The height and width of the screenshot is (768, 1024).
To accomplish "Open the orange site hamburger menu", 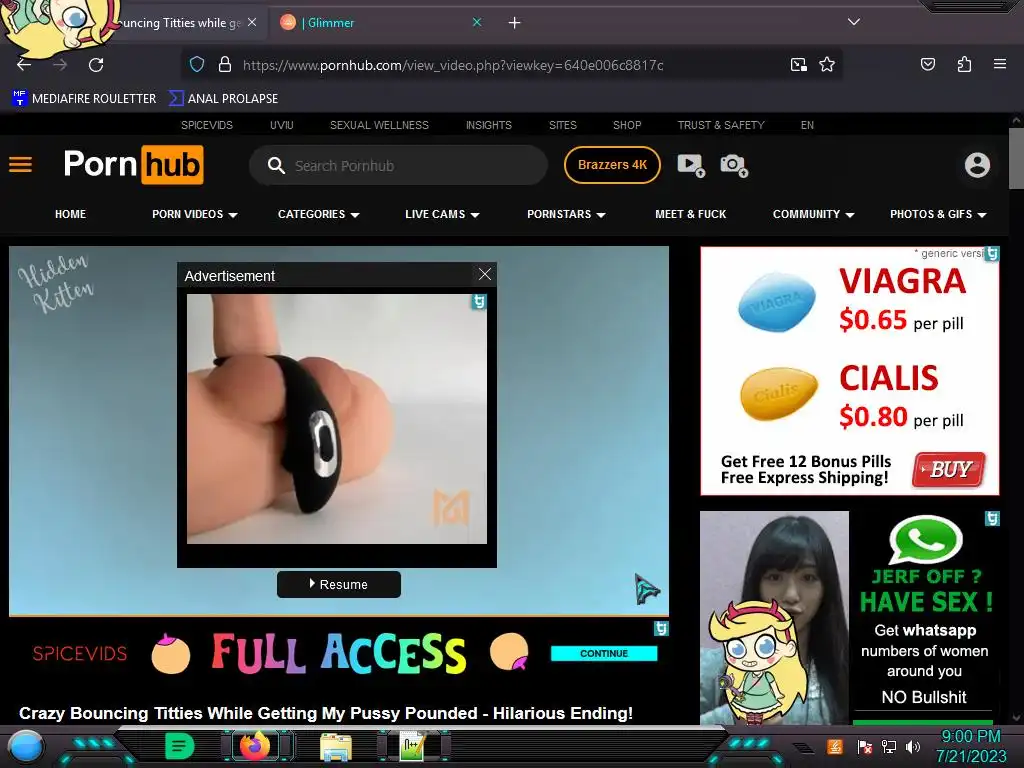I will tap(20, 165).
